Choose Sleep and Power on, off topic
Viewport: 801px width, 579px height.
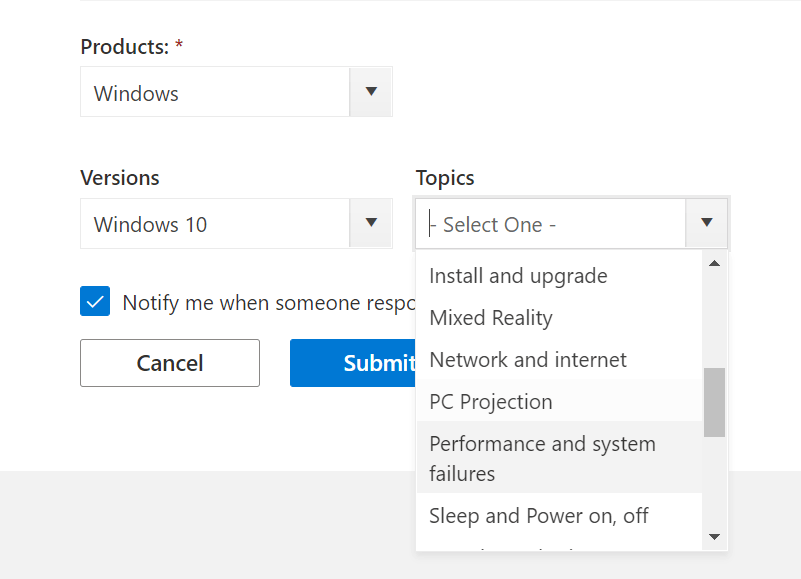coord(559,516)
